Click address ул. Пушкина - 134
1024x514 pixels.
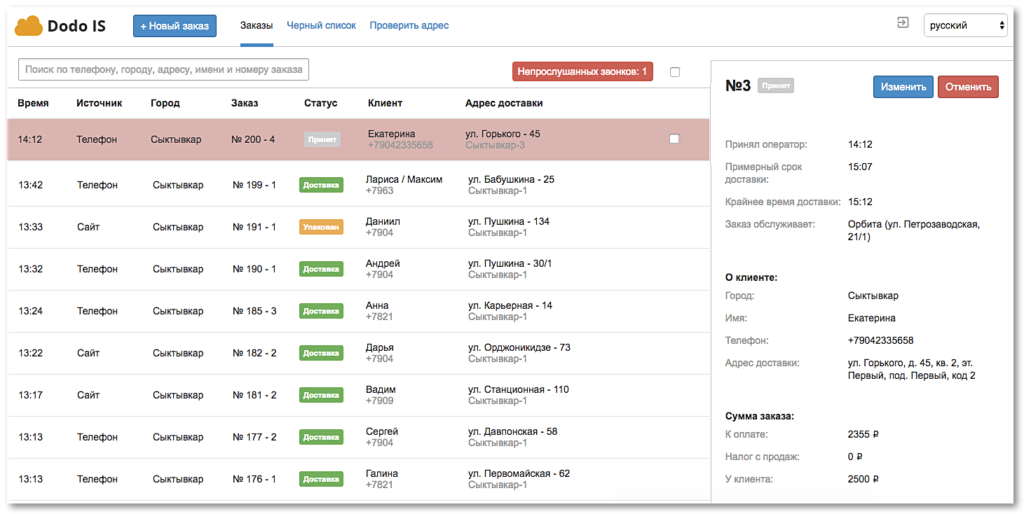pyautogui.click(x=509, y=221)
